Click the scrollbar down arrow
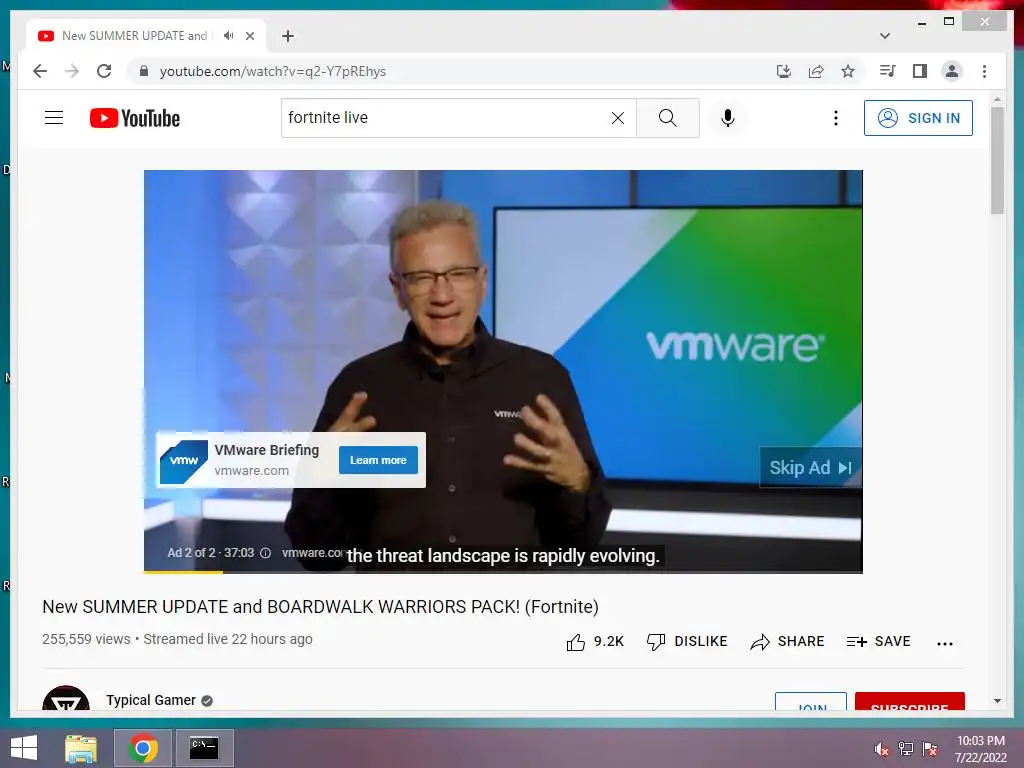 [x=997, y=701]
